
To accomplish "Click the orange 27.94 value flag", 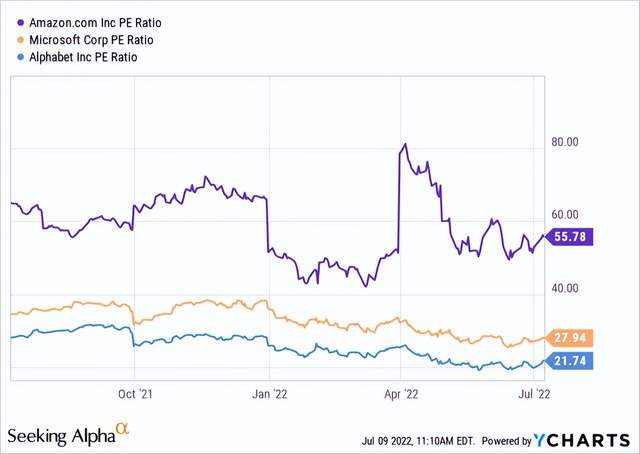I will [x=568, y=338].
